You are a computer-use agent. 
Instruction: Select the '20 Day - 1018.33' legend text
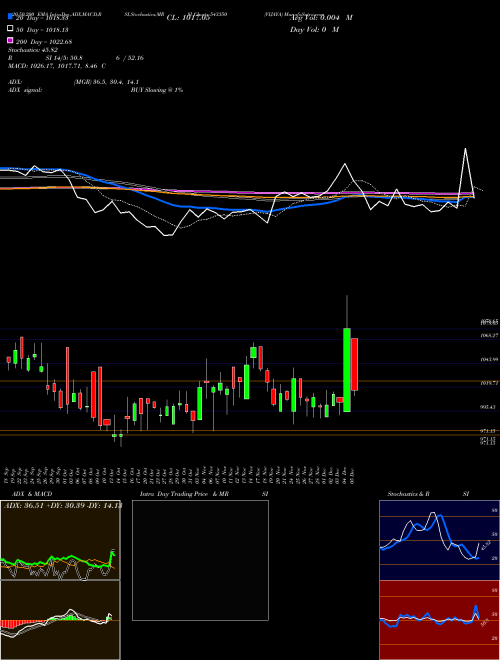(42, 18)
